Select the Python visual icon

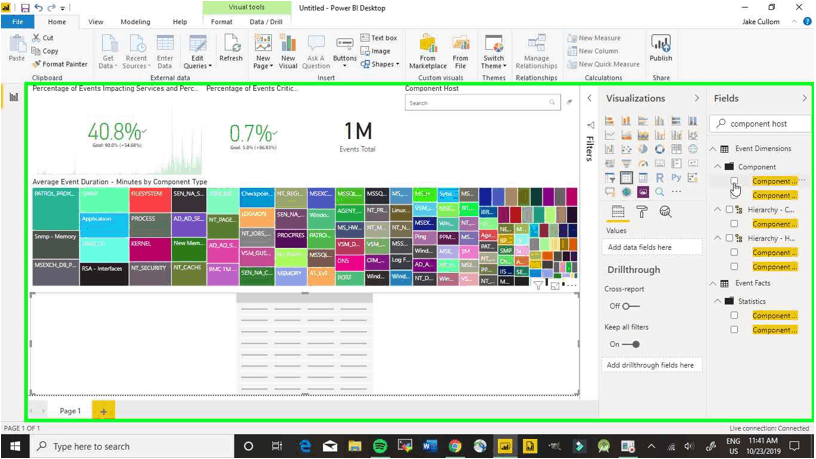pyautogui.click(x=676, y=178)
